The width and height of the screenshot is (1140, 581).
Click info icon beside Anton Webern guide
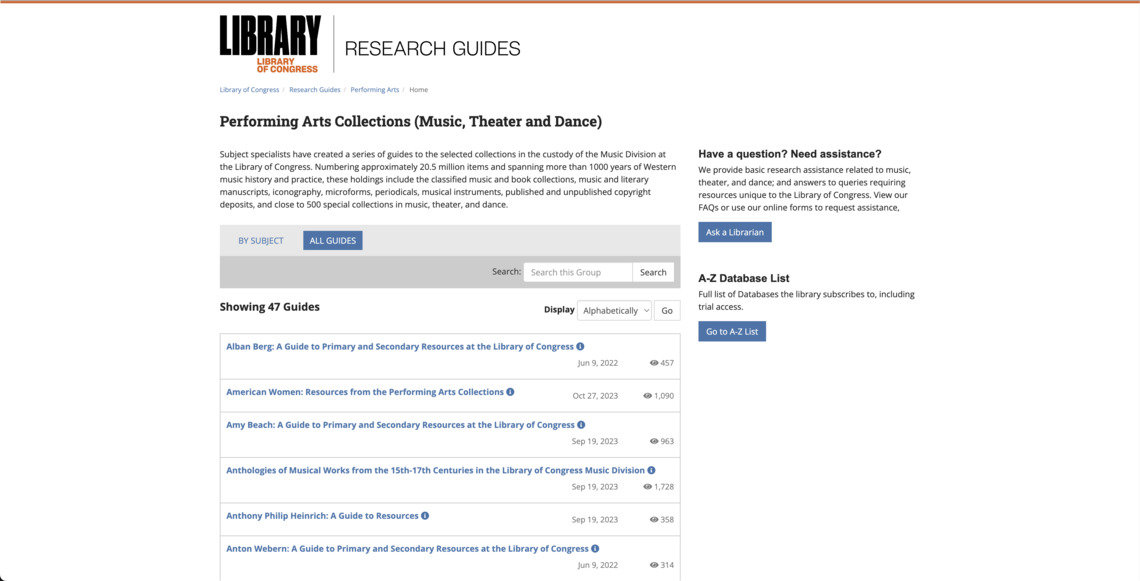point(595,549)
